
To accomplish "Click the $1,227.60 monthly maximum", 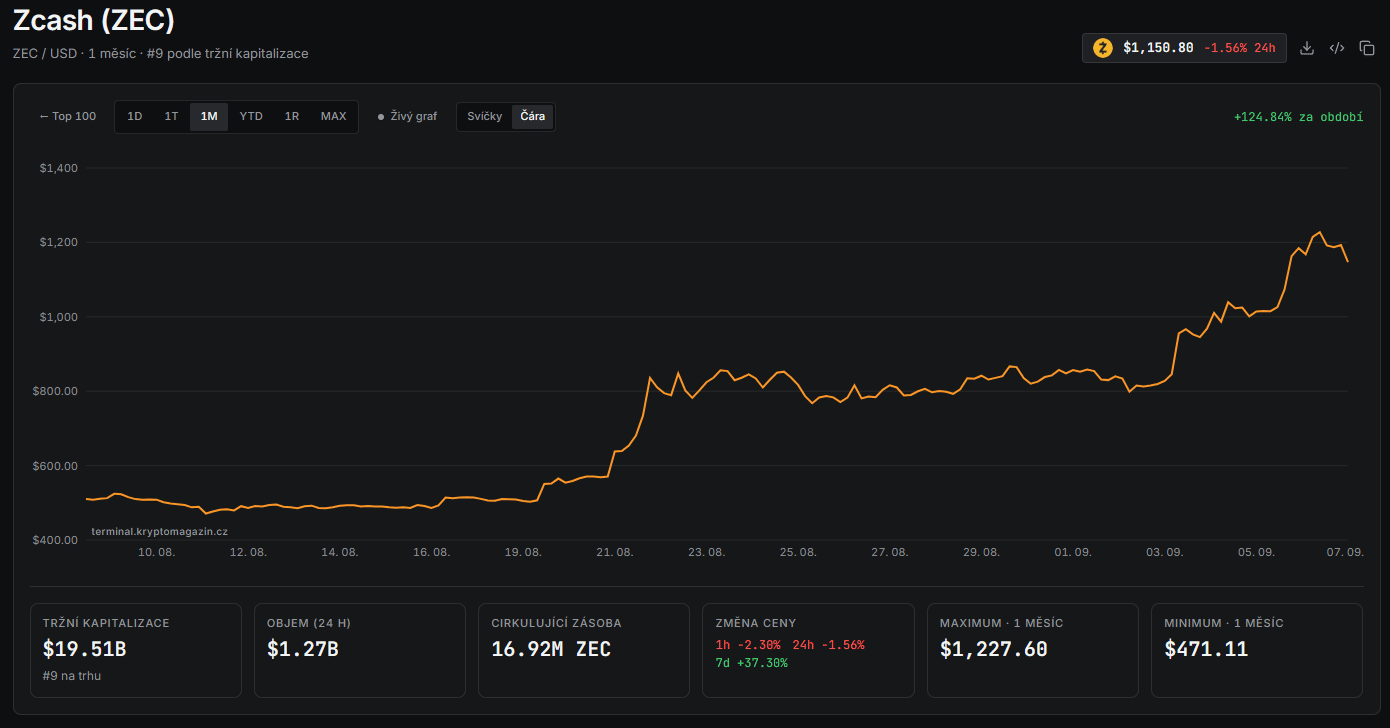I will [x=994, y=649].
